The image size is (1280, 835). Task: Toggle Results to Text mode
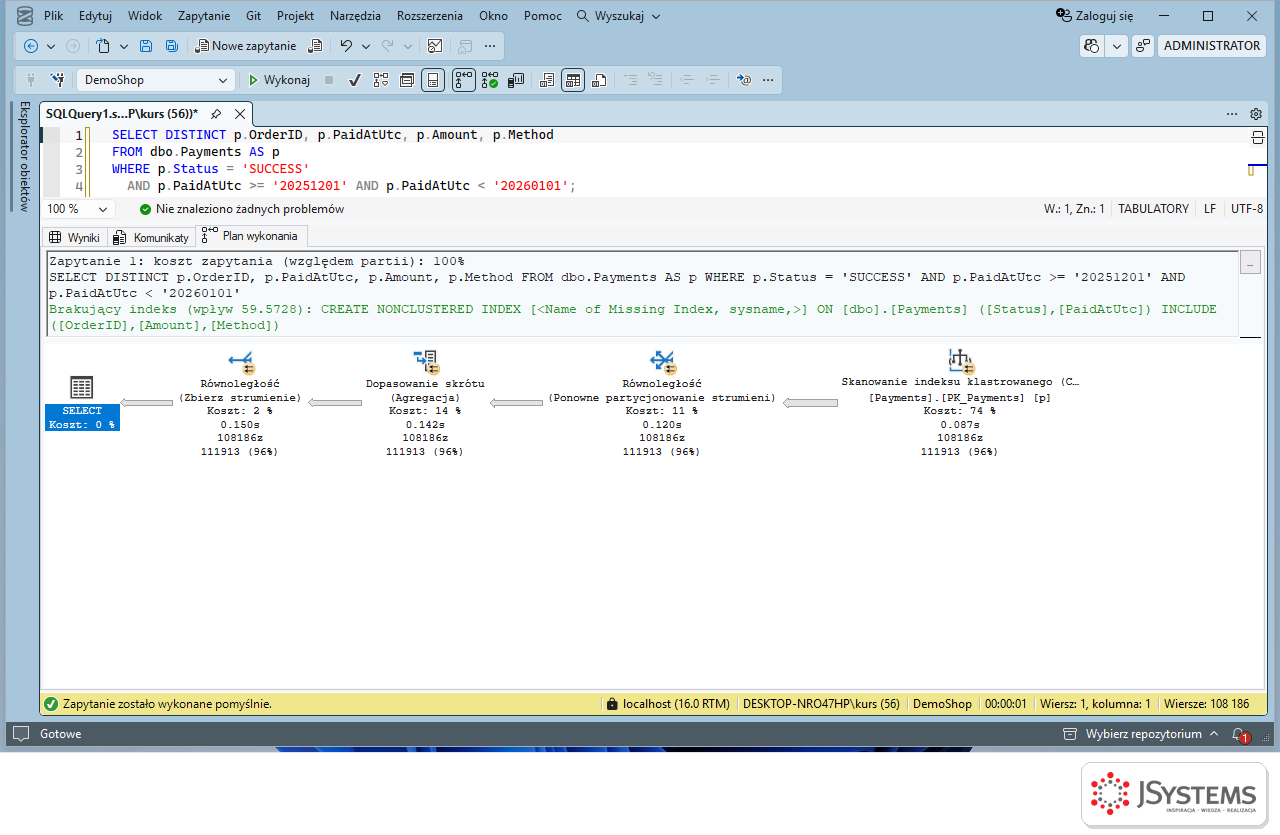click(x=547, y=80)
